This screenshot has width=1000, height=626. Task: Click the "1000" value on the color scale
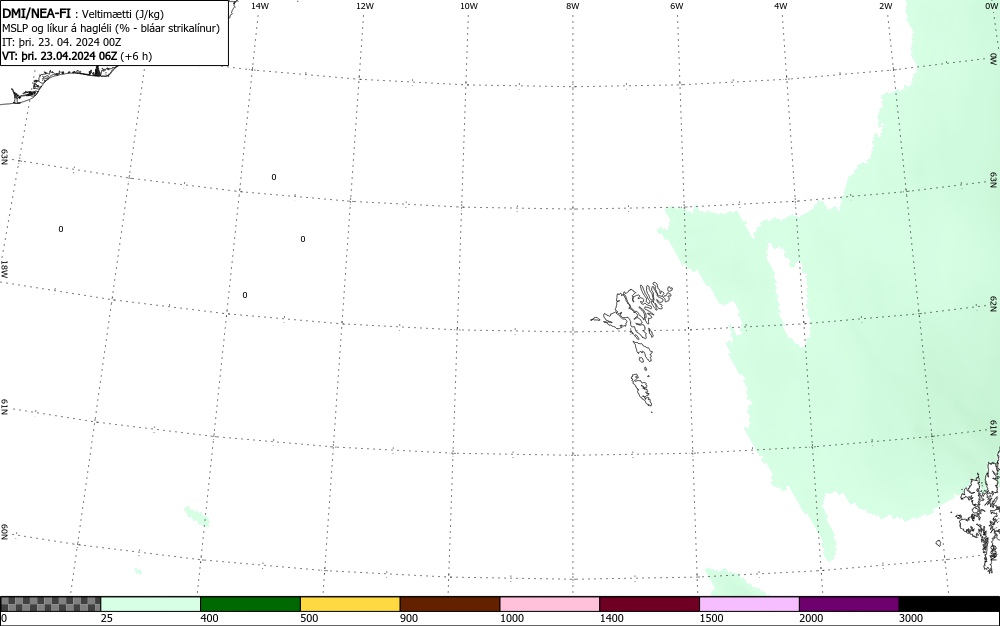511,618
